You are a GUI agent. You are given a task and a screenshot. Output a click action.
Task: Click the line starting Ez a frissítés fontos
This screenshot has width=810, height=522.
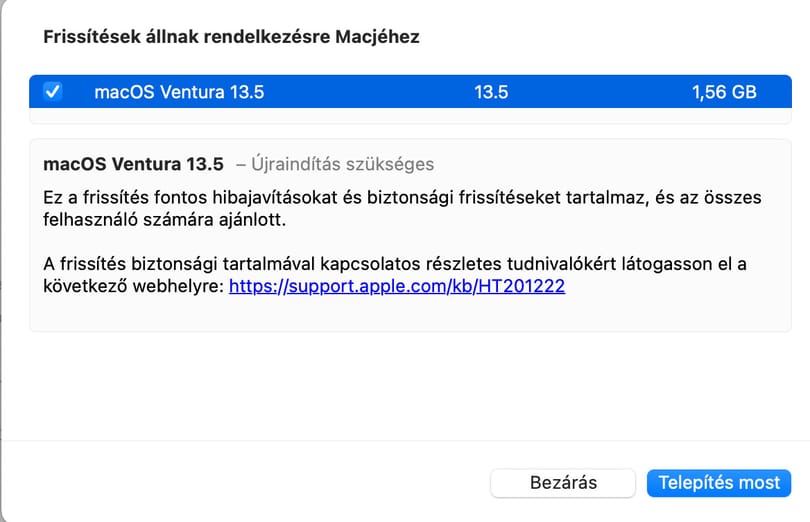pos(402,197)
